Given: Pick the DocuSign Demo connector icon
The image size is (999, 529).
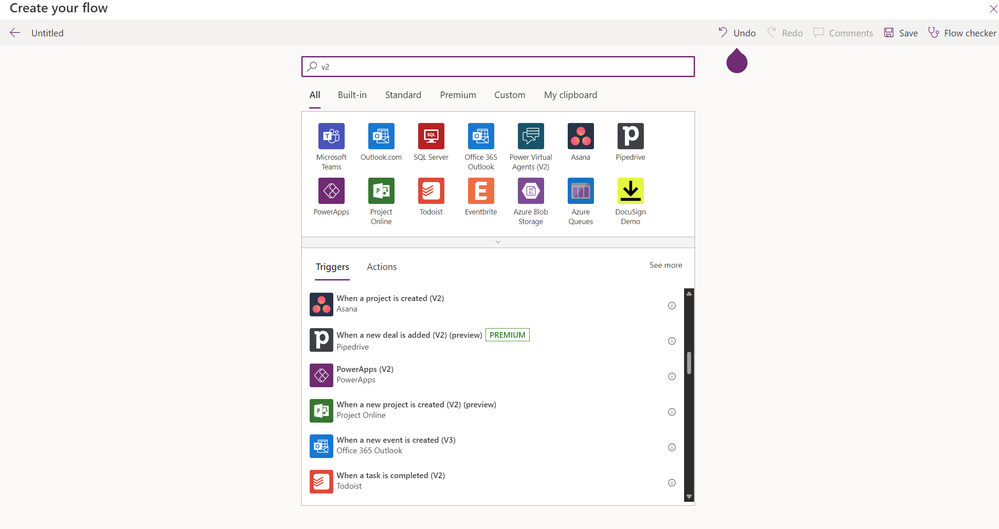Looking at the screenshot, I should (630, 191).
